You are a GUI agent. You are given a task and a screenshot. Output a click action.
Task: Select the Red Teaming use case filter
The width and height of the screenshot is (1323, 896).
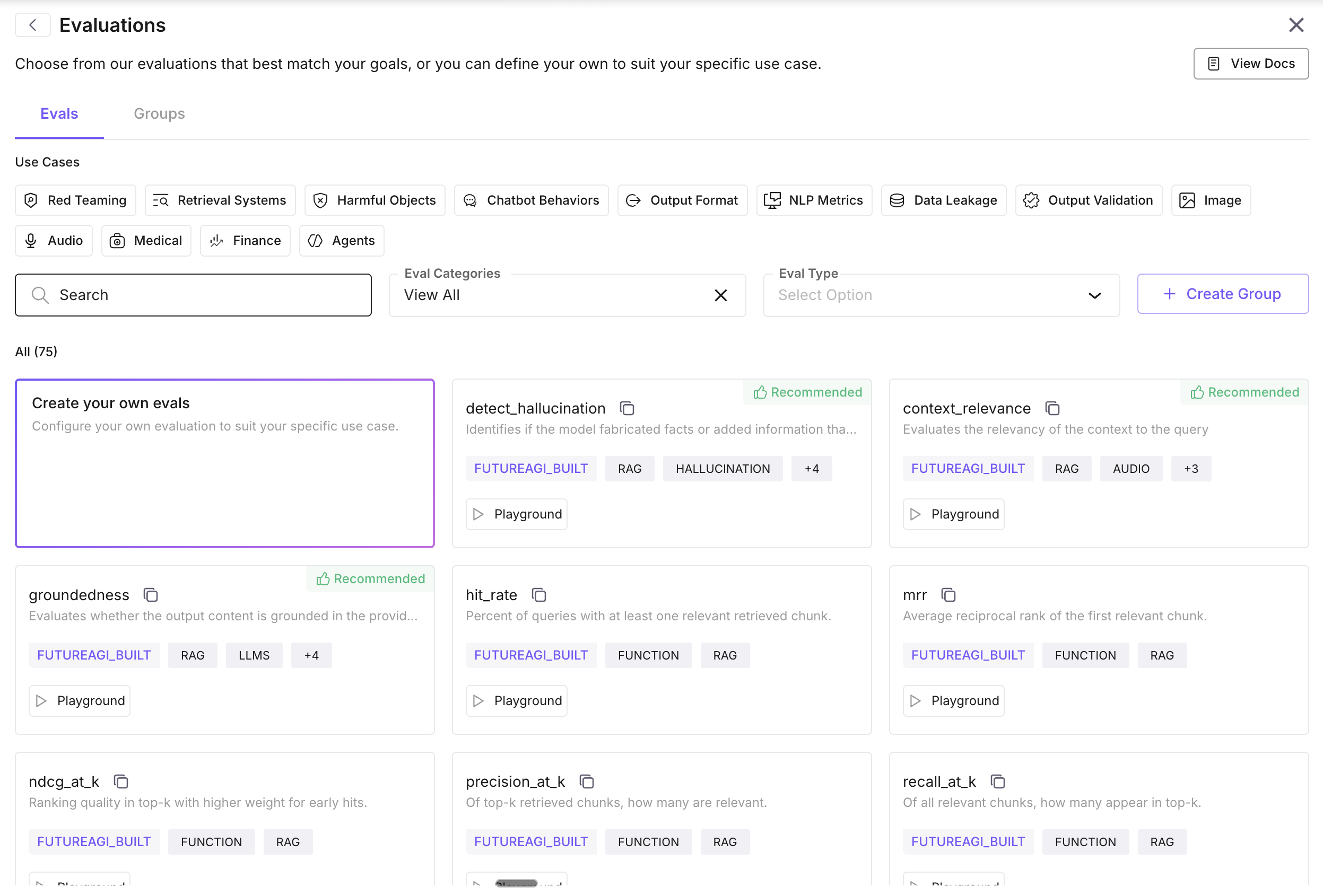(75, 200)
